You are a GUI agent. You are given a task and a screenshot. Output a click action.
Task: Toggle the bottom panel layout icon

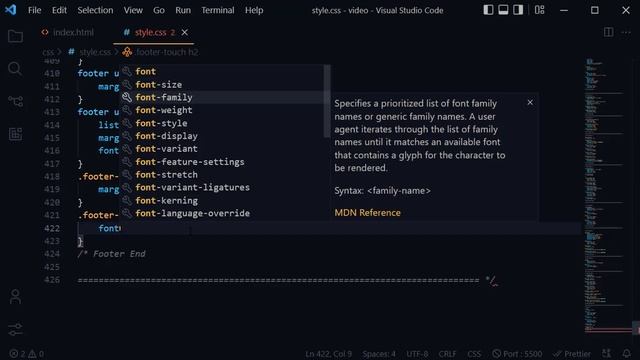tap(503, 10)
